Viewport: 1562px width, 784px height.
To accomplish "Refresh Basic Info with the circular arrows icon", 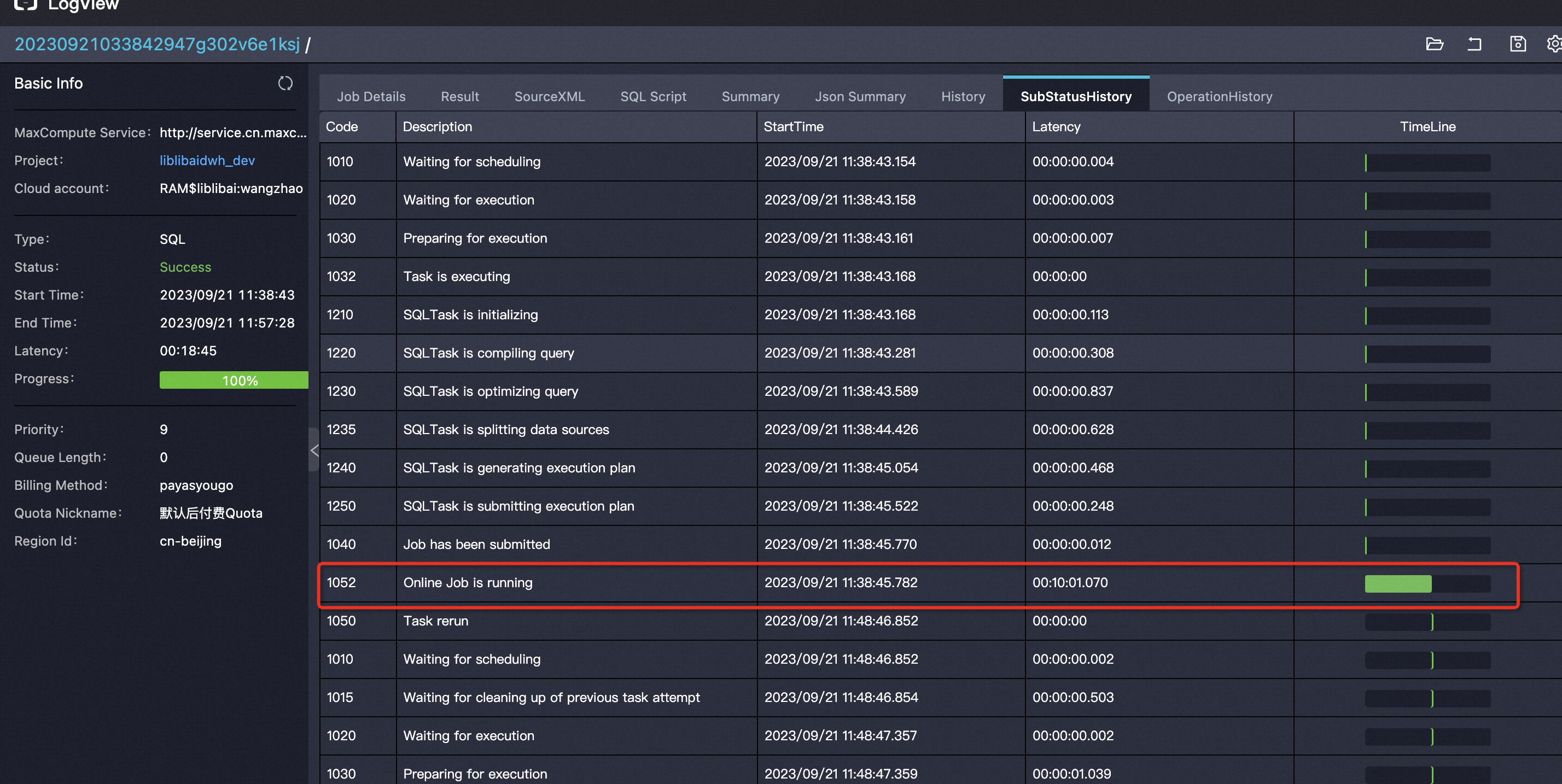I will [x=285, y=83].
